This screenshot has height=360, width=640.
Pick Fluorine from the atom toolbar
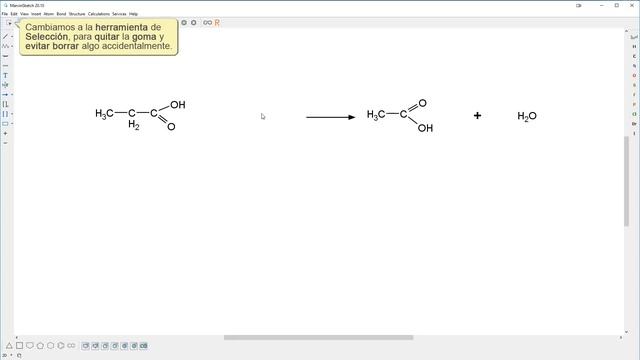tap(634, 95)
